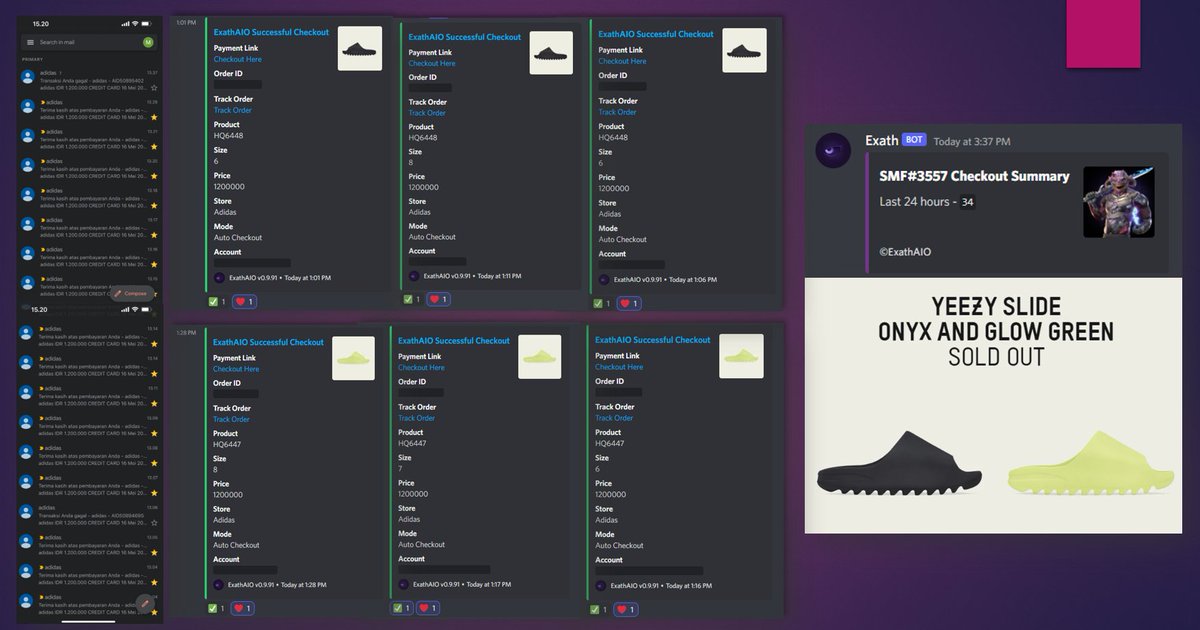
Task: Click Checkout Here in the 1:16 PM card
Action: point(619,366)
